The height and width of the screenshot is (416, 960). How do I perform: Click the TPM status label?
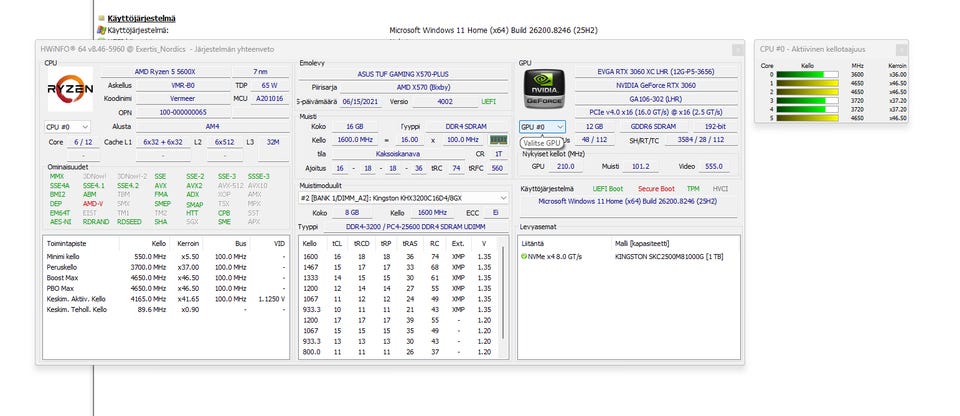[x=693, y=189]
